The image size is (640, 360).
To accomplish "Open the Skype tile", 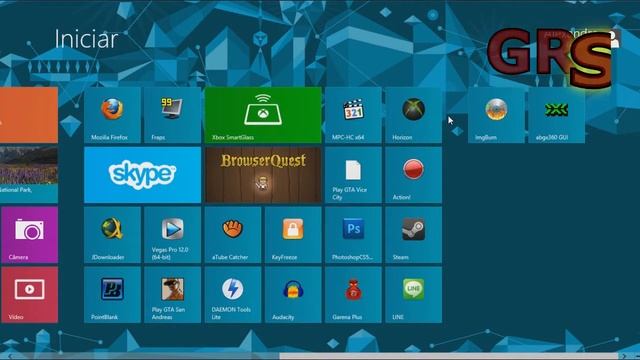I will pos(142,175).
